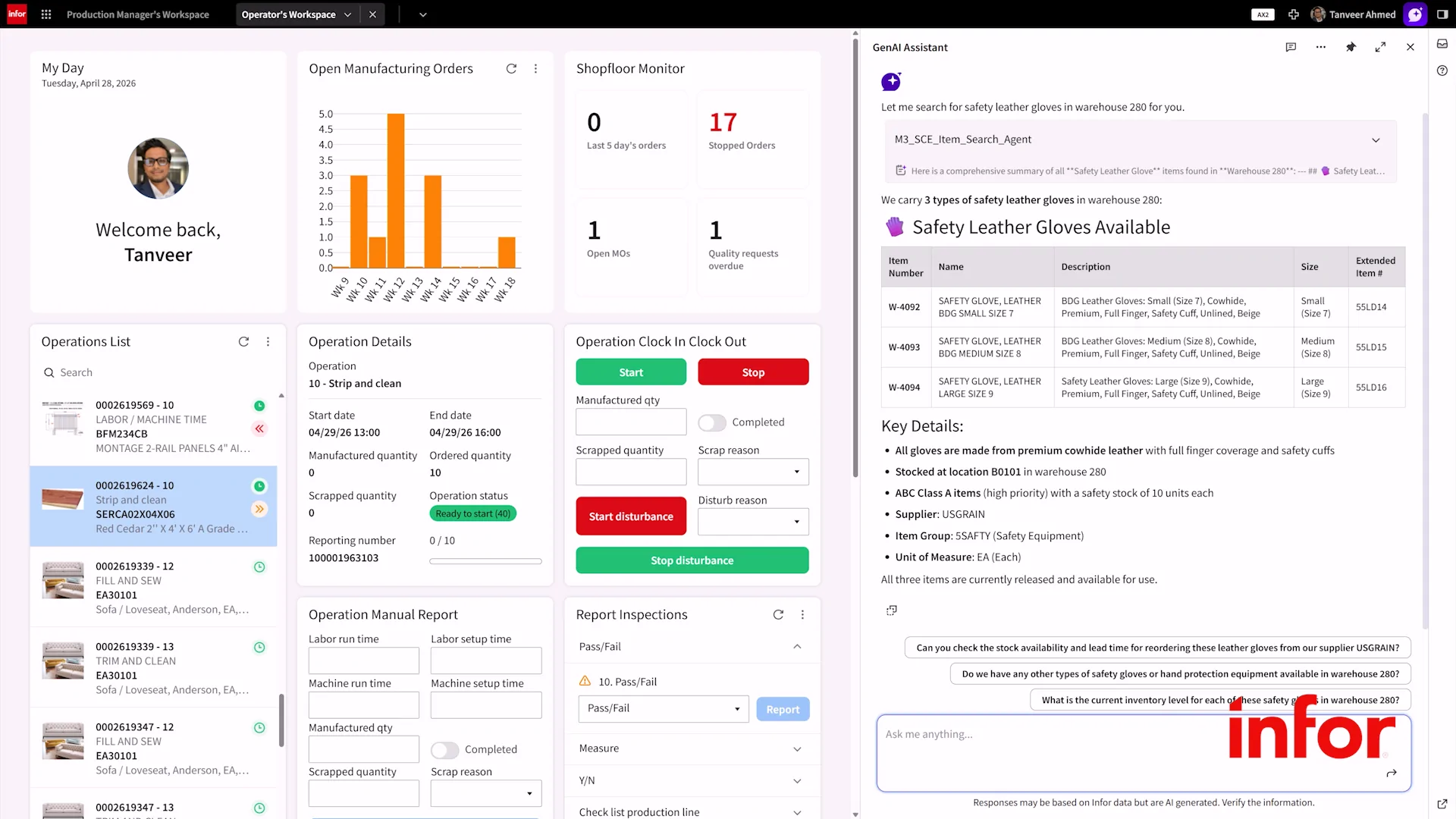
Task: Click the Start disturbance button
Action: pyautogui.click(x=631, y=516)
